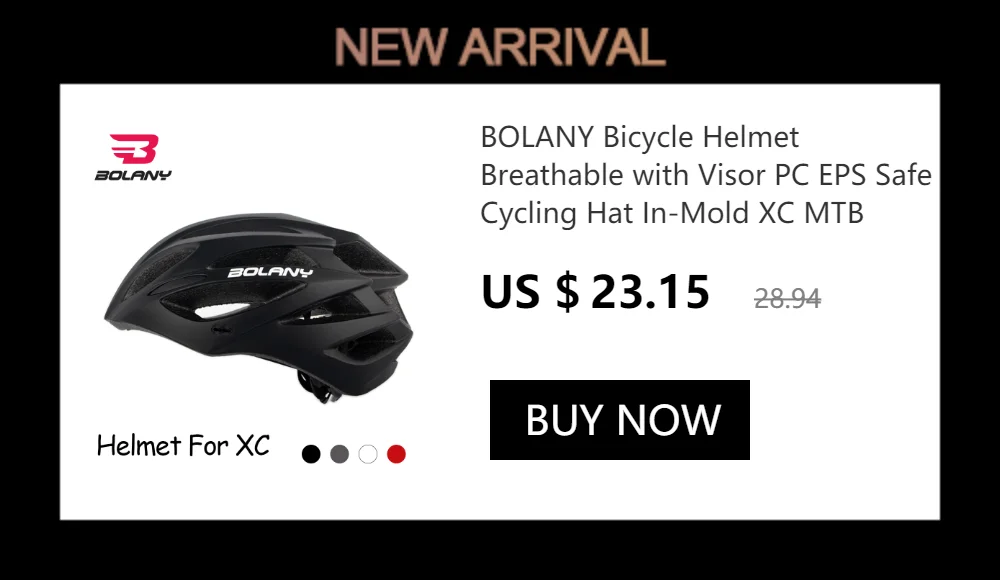Image resolution: width=1000 pixels, height=580 pixels.
Task: Open the BOLANY Bicycle Helmet title link
Action: pos(640,137)
